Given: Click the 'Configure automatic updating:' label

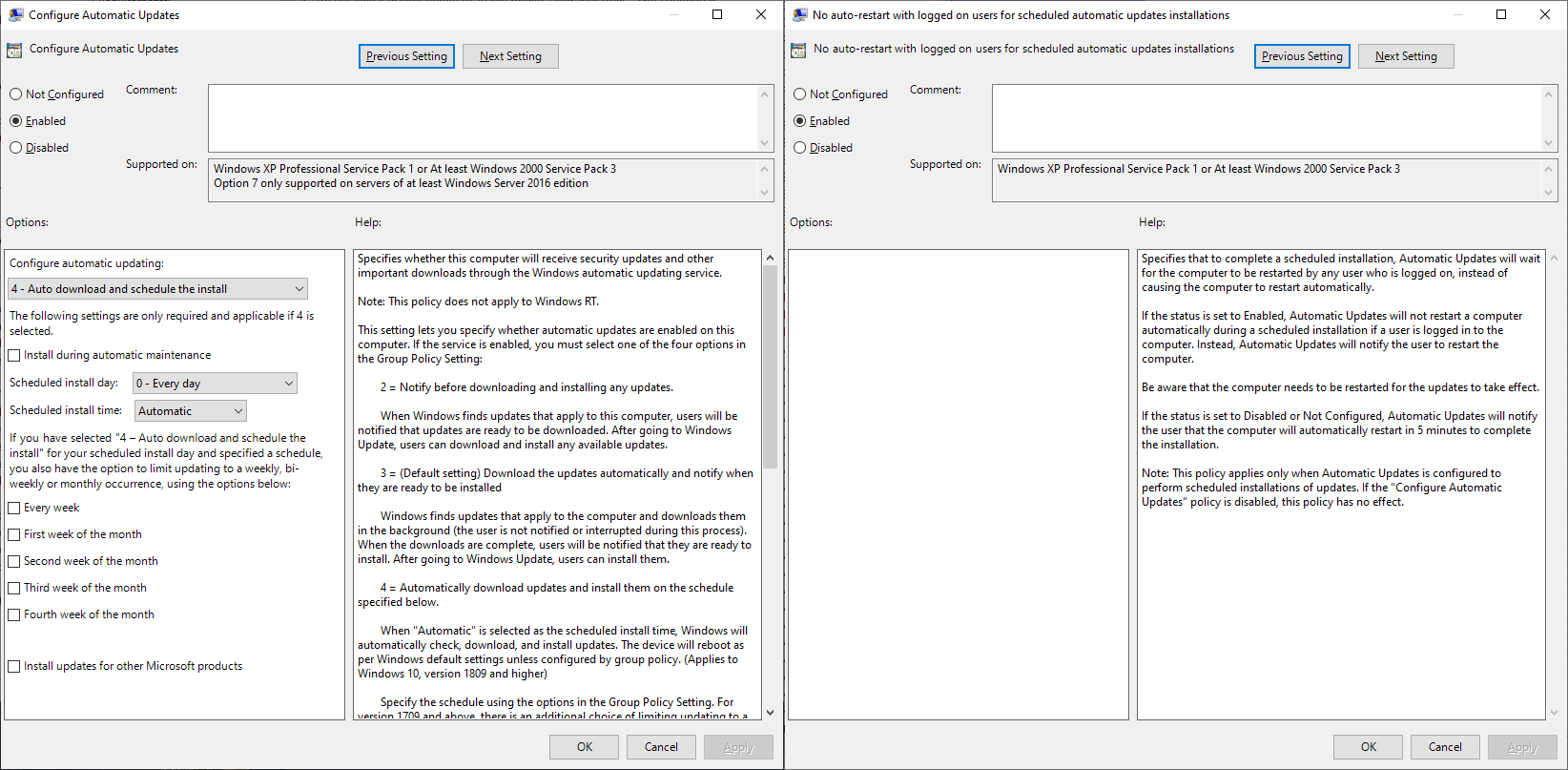Looking at the screenshot, I should (87, 263).
